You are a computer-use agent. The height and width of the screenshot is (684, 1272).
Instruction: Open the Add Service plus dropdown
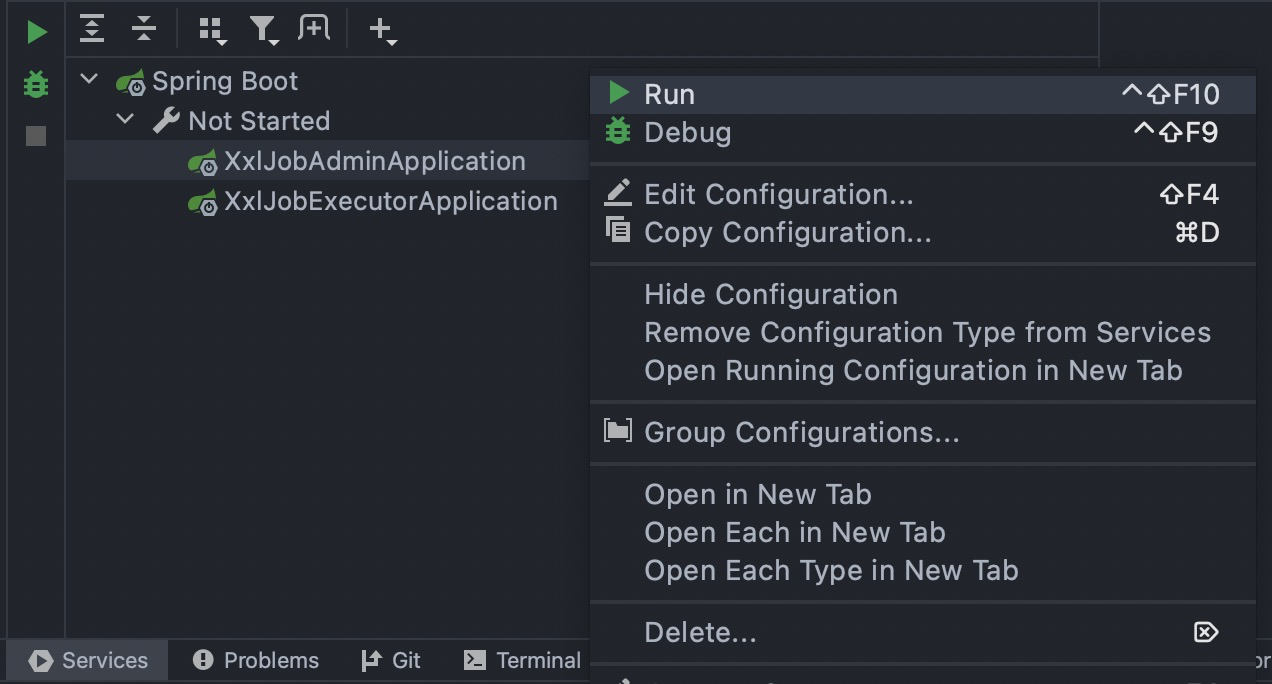pos(382,30)
